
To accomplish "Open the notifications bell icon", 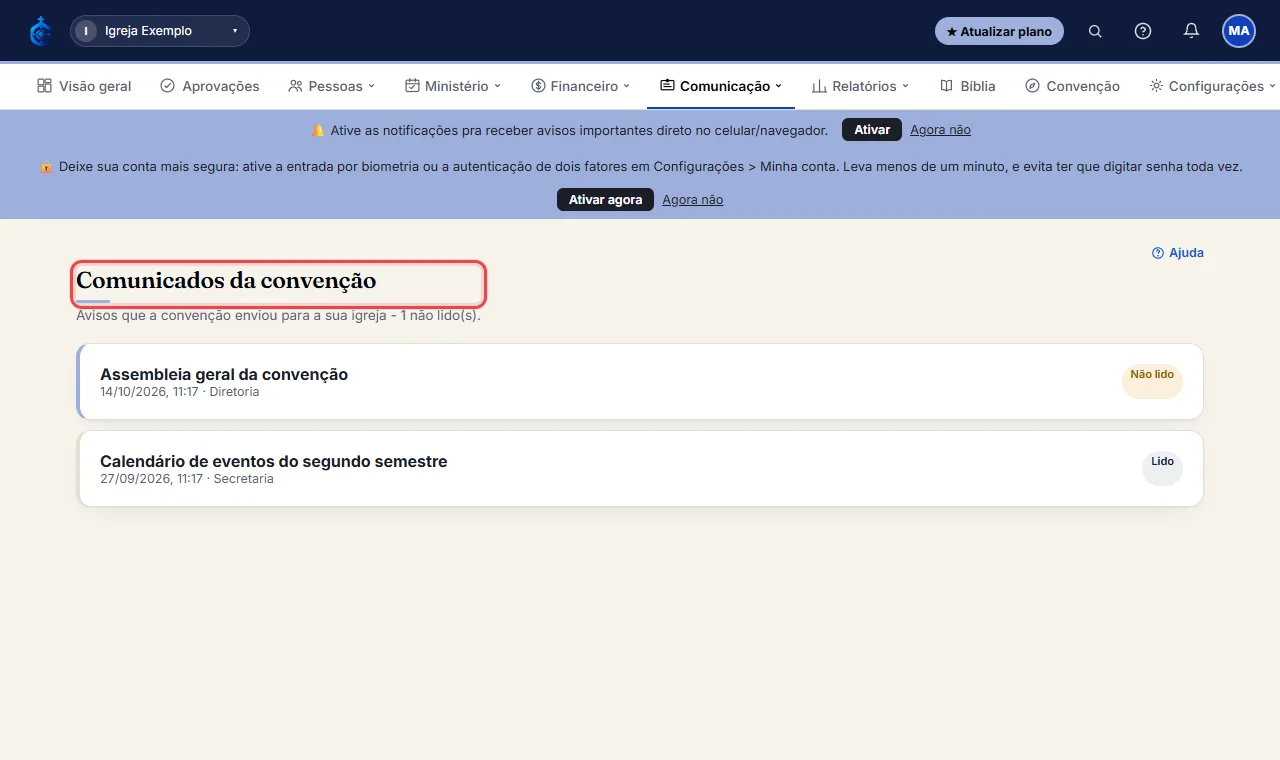I will point(1191,31).
